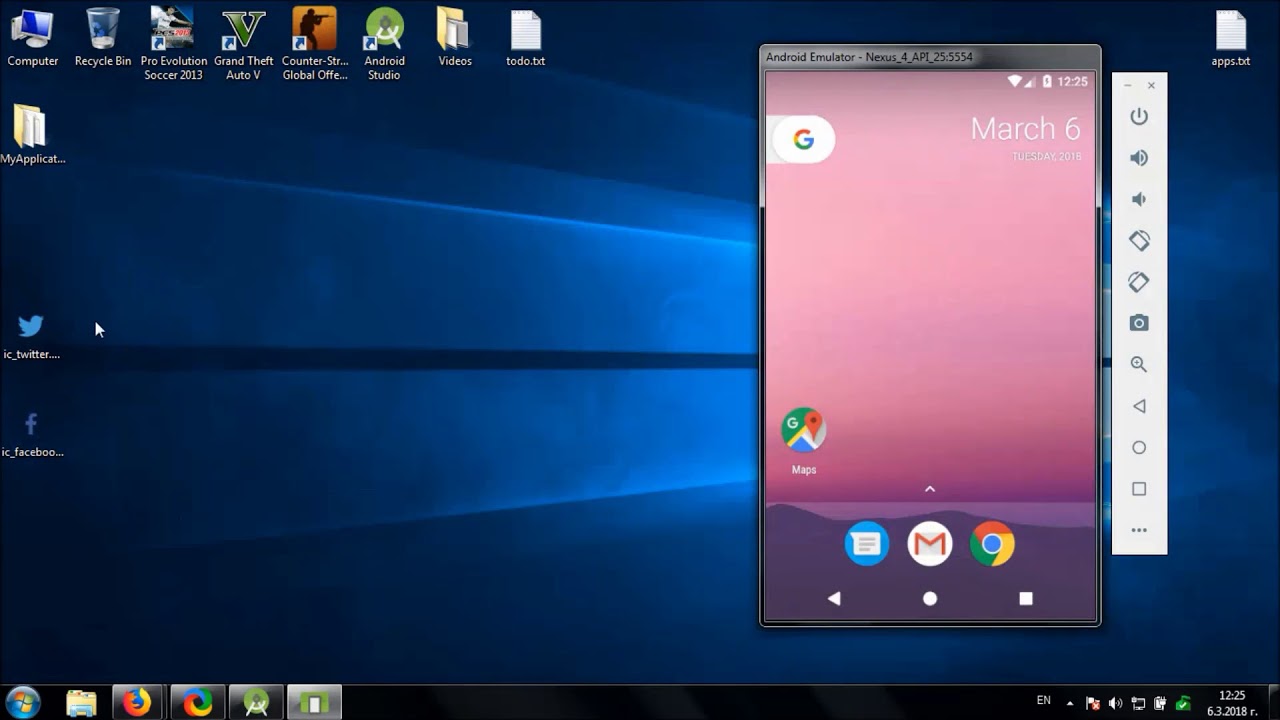This screenshot has width=1280, height=720.
Task: Select the MyApplication folder on desktop
Action: tap(32, 135)
